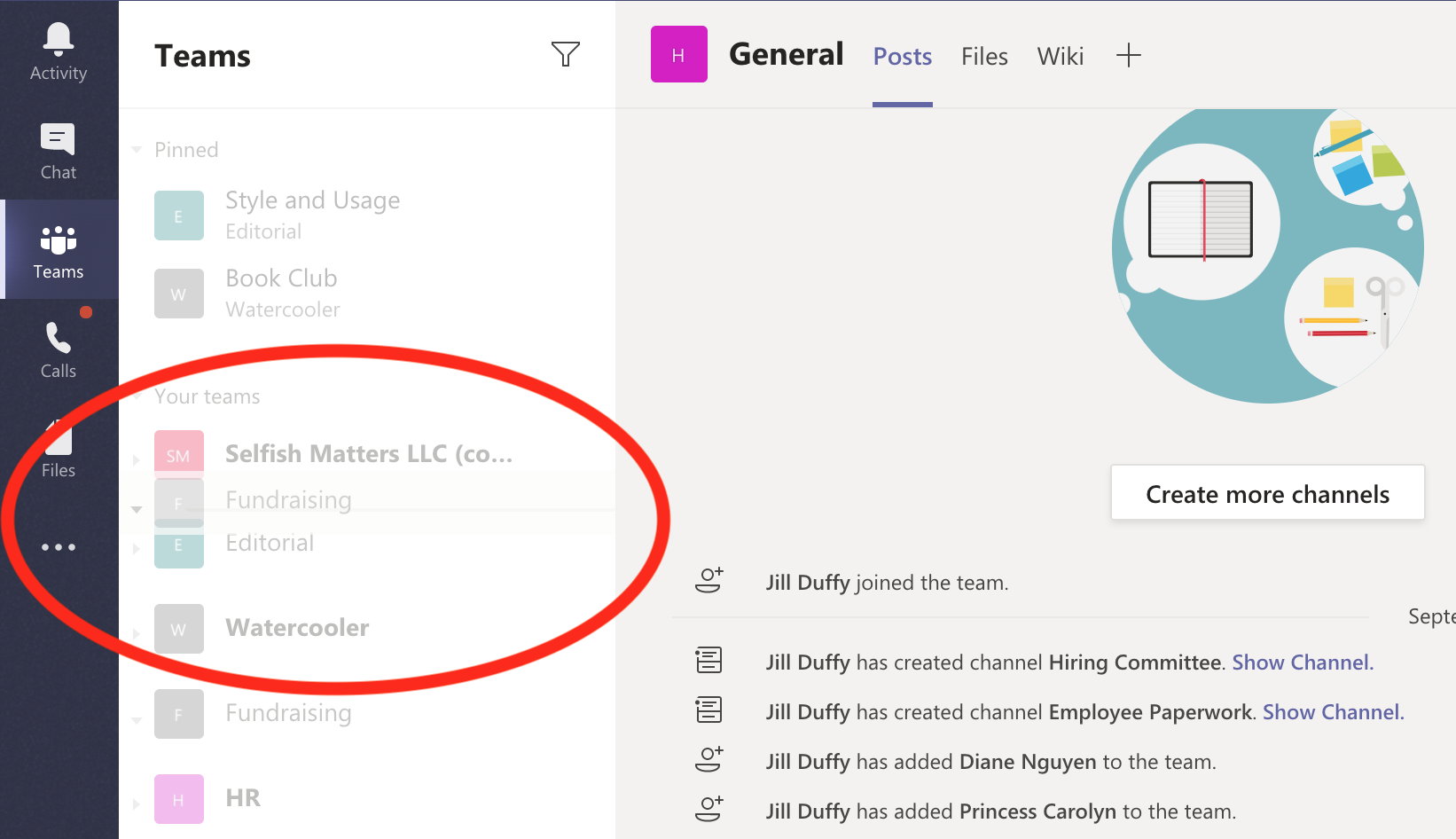
Task: Click channel icon beside Employee Paperwork message
Action: (708, 710)
